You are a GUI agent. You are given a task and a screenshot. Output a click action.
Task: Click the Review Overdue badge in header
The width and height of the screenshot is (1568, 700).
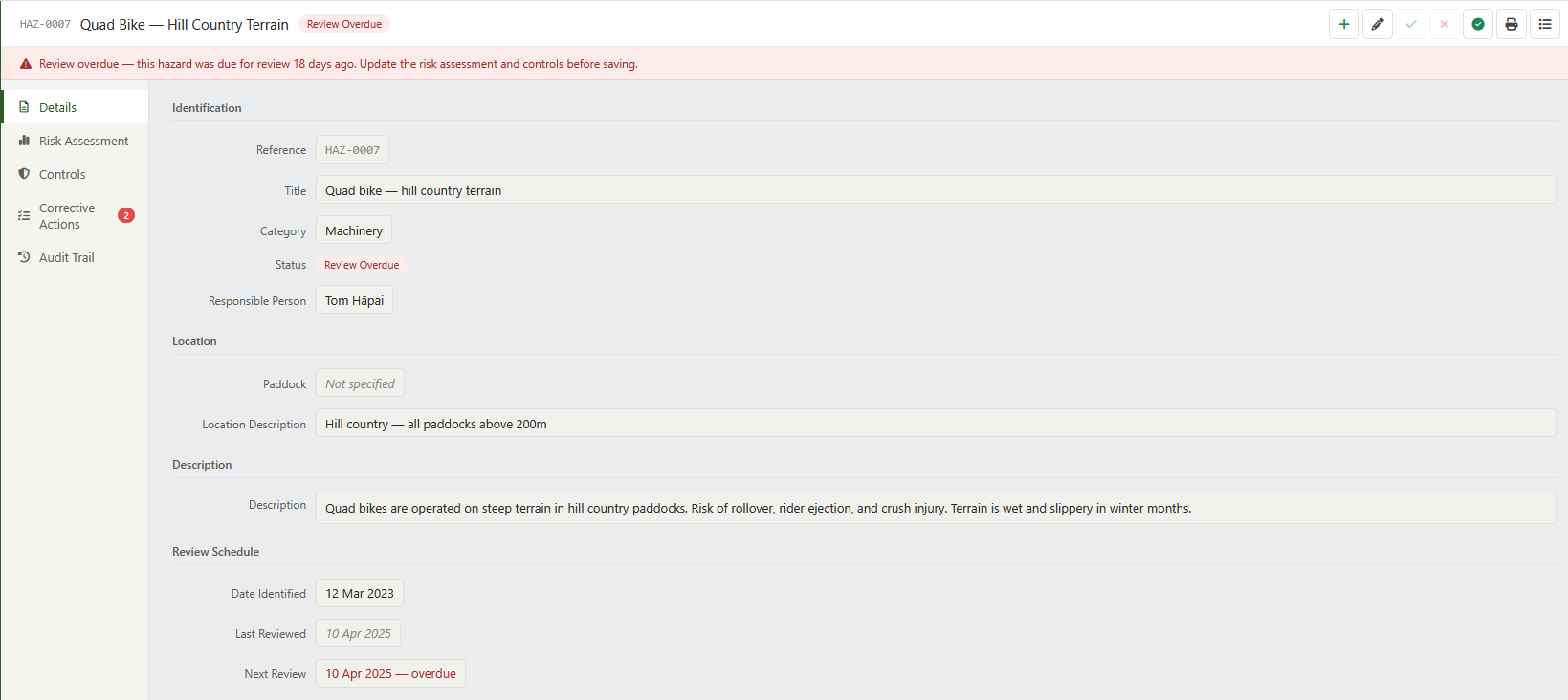pos(344,24)
